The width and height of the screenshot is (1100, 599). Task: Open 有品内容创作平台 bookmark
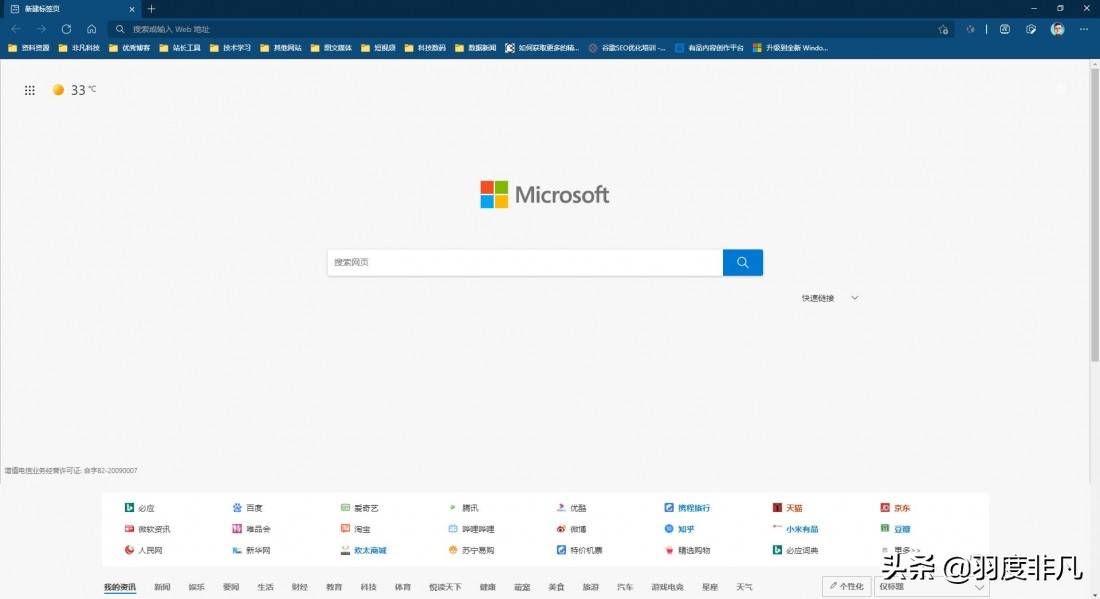709,48
